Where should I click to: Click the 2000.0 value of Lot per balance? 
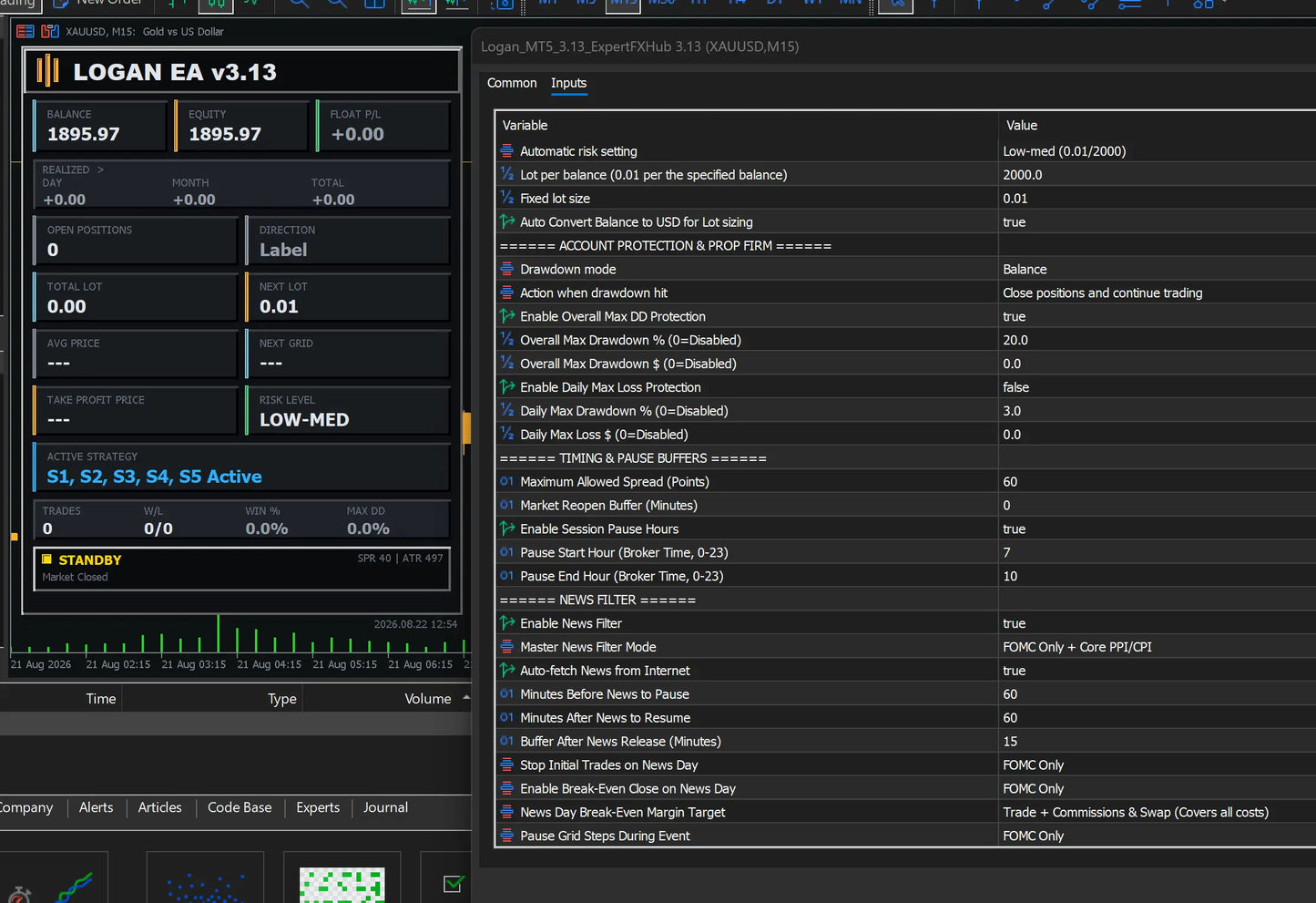tap(1023, 175)
